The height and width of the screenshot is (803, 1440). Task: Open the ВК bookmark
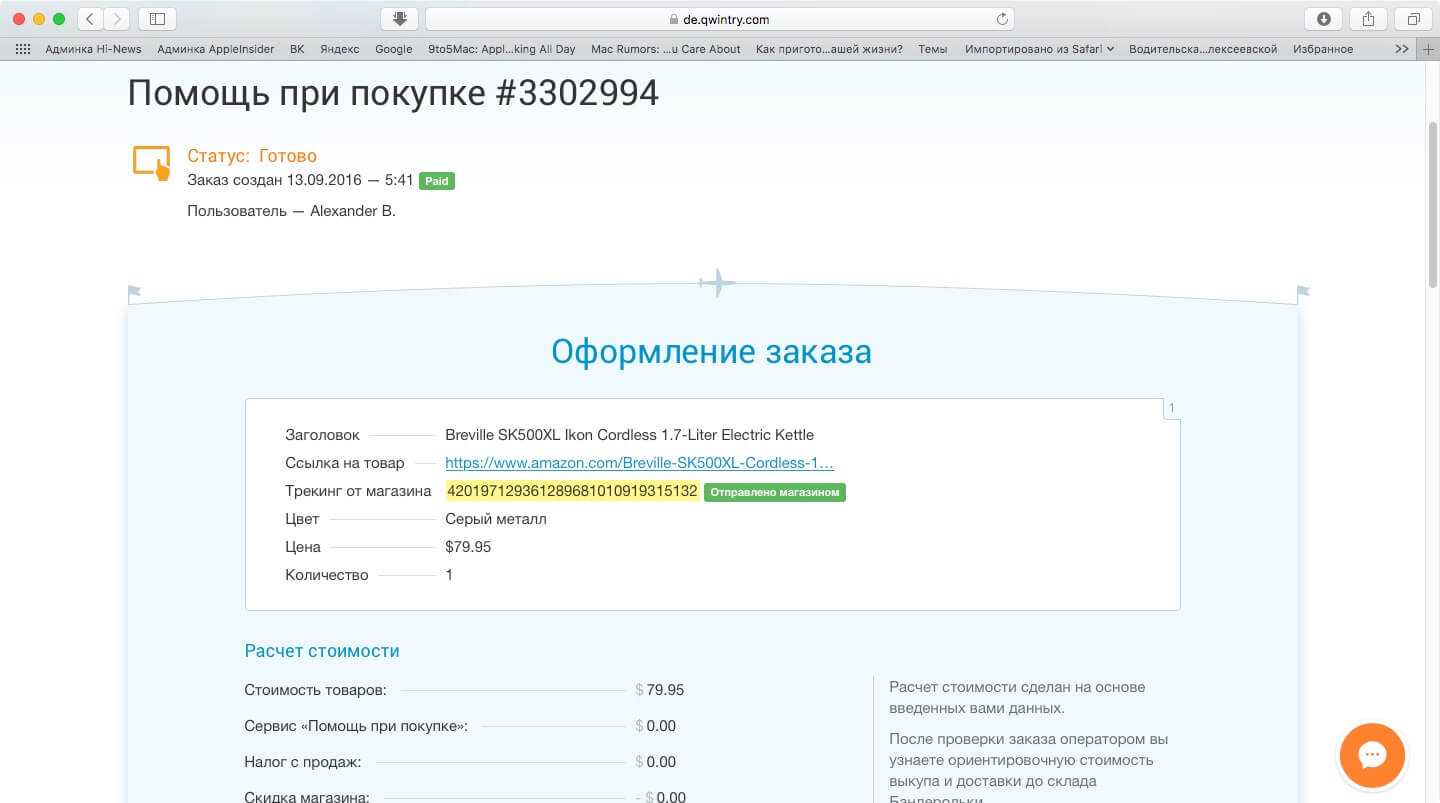297,49
